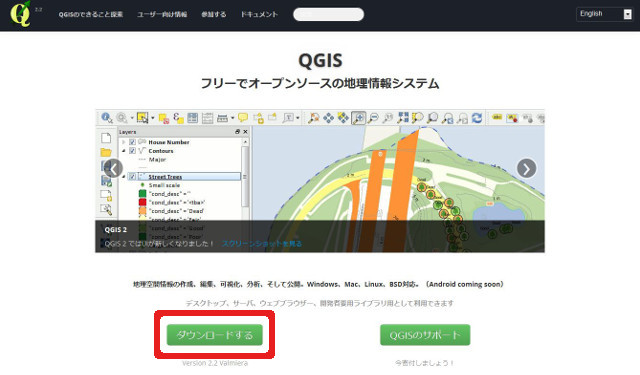Open the ドキュメント menu
The image size is (640, 375).
(x=259, y=14)
